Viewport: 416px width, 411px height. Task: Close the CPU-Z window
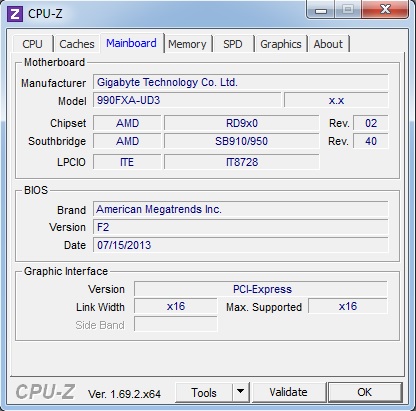(385, 9)
